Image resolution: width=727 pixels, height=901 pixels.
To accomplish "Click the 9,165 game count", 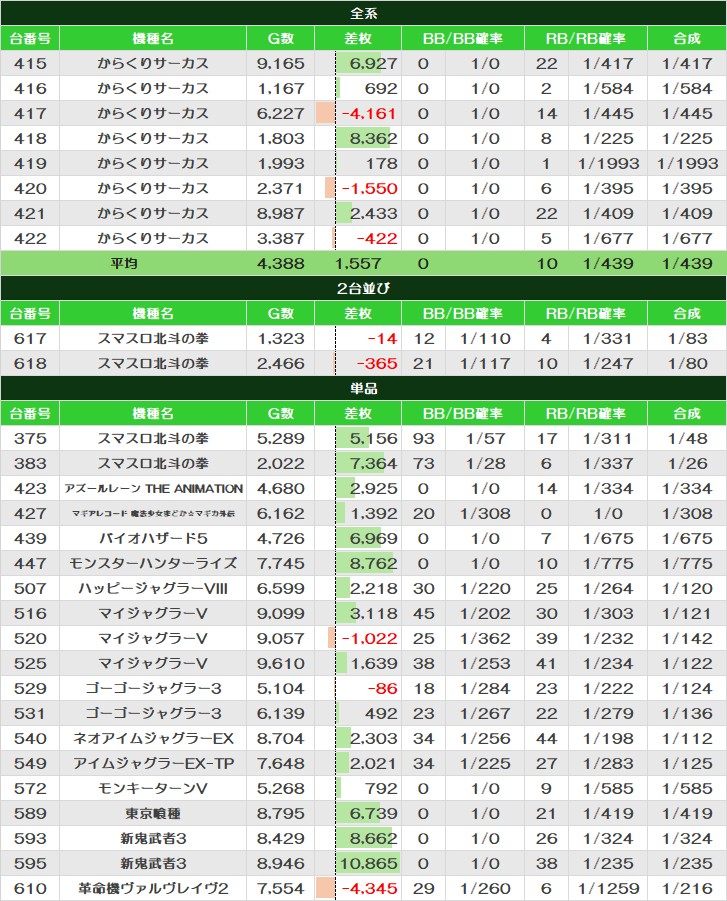I will (x=280, y=63).
